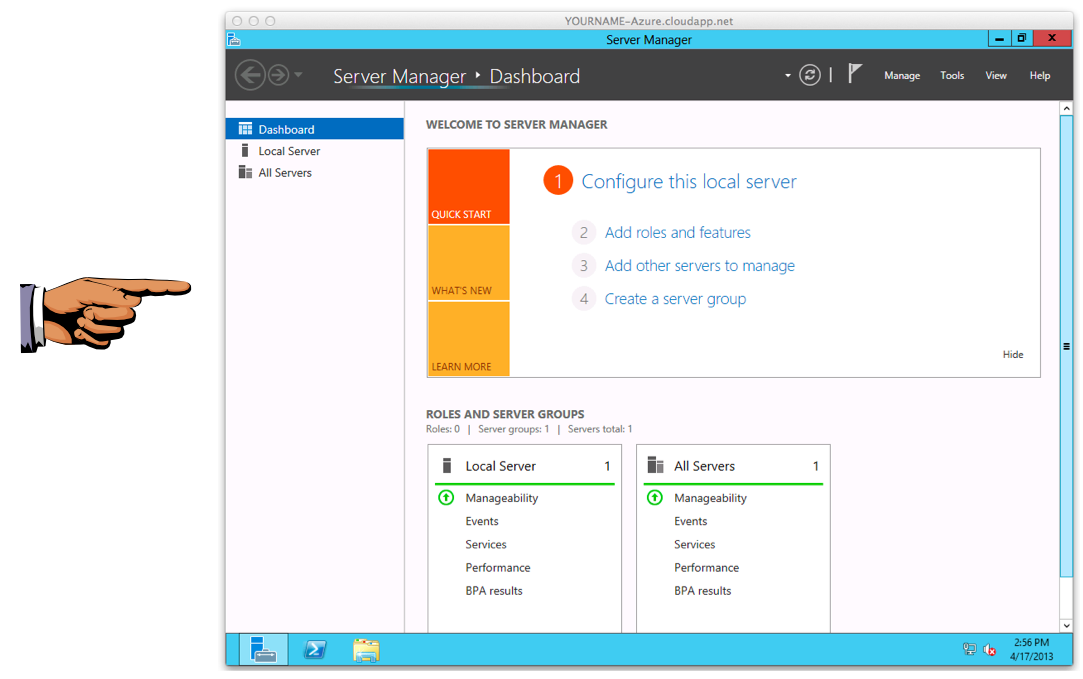Hide the welcome tile
Screen dimensions: 1083x679
pos(1013,354)
